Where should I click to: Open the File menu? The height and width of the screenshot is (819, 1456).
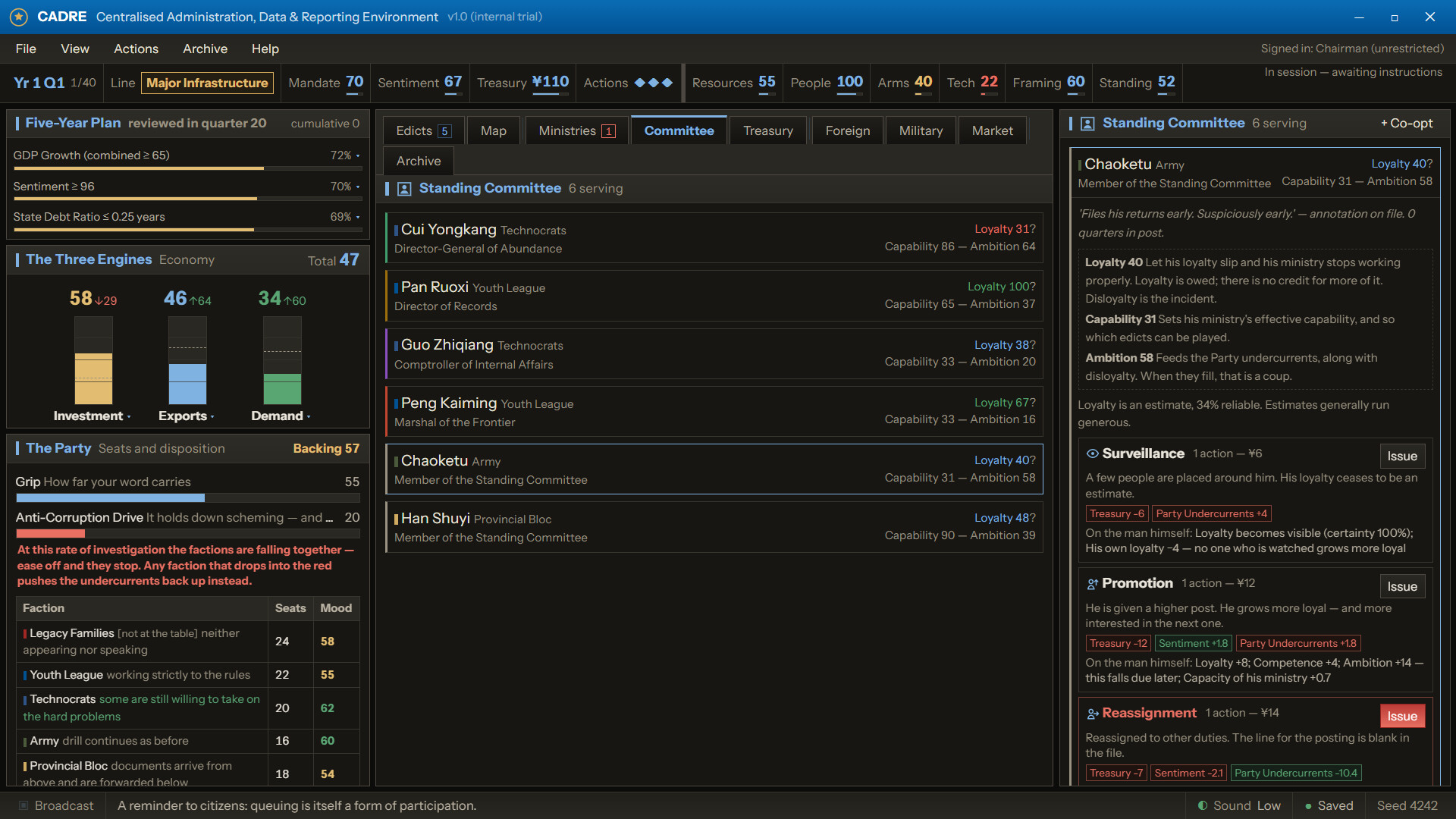point(26,49)
